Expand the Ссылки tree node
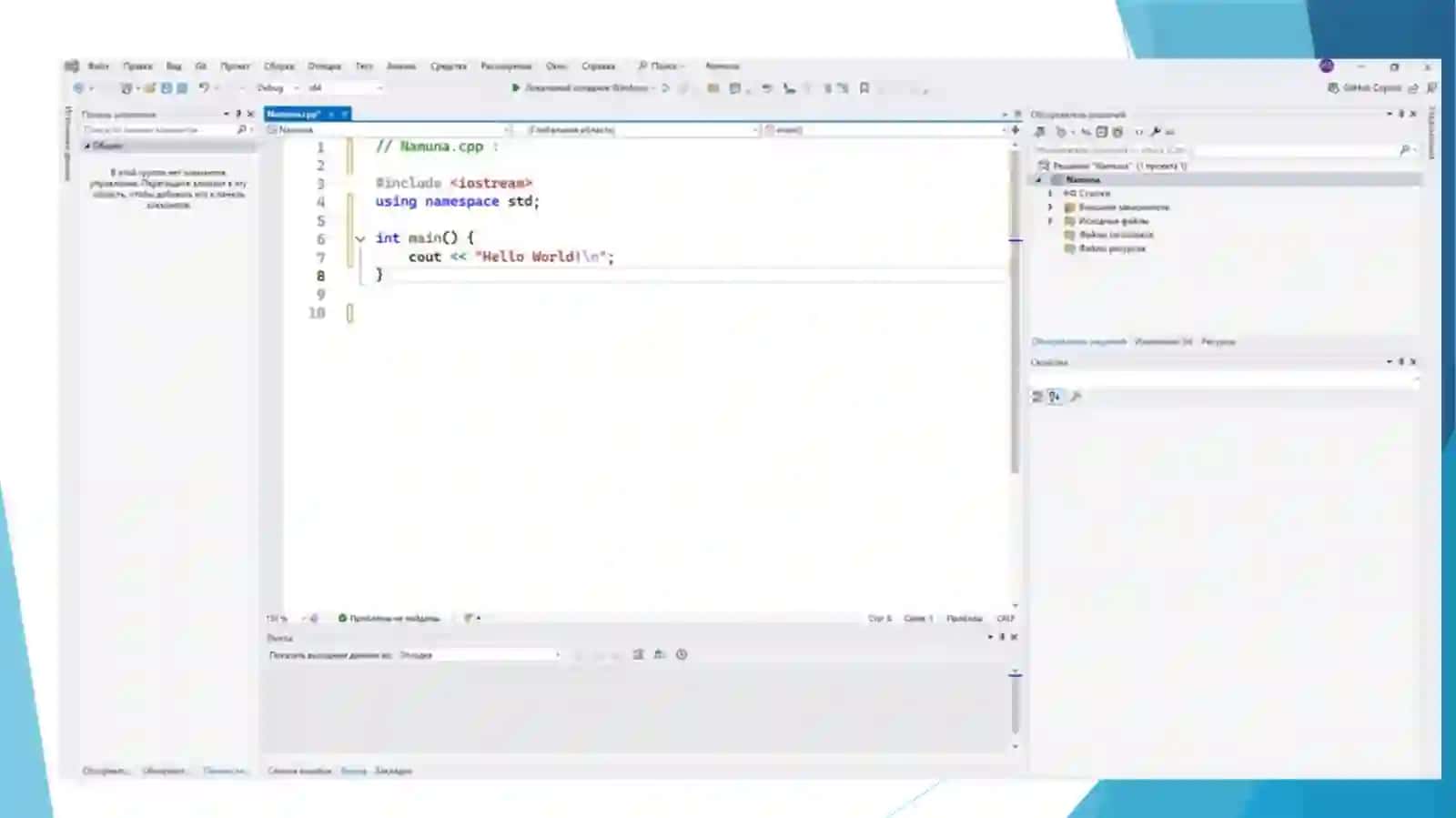Screen dimensions: 1456x818 tap(1050, 193)
